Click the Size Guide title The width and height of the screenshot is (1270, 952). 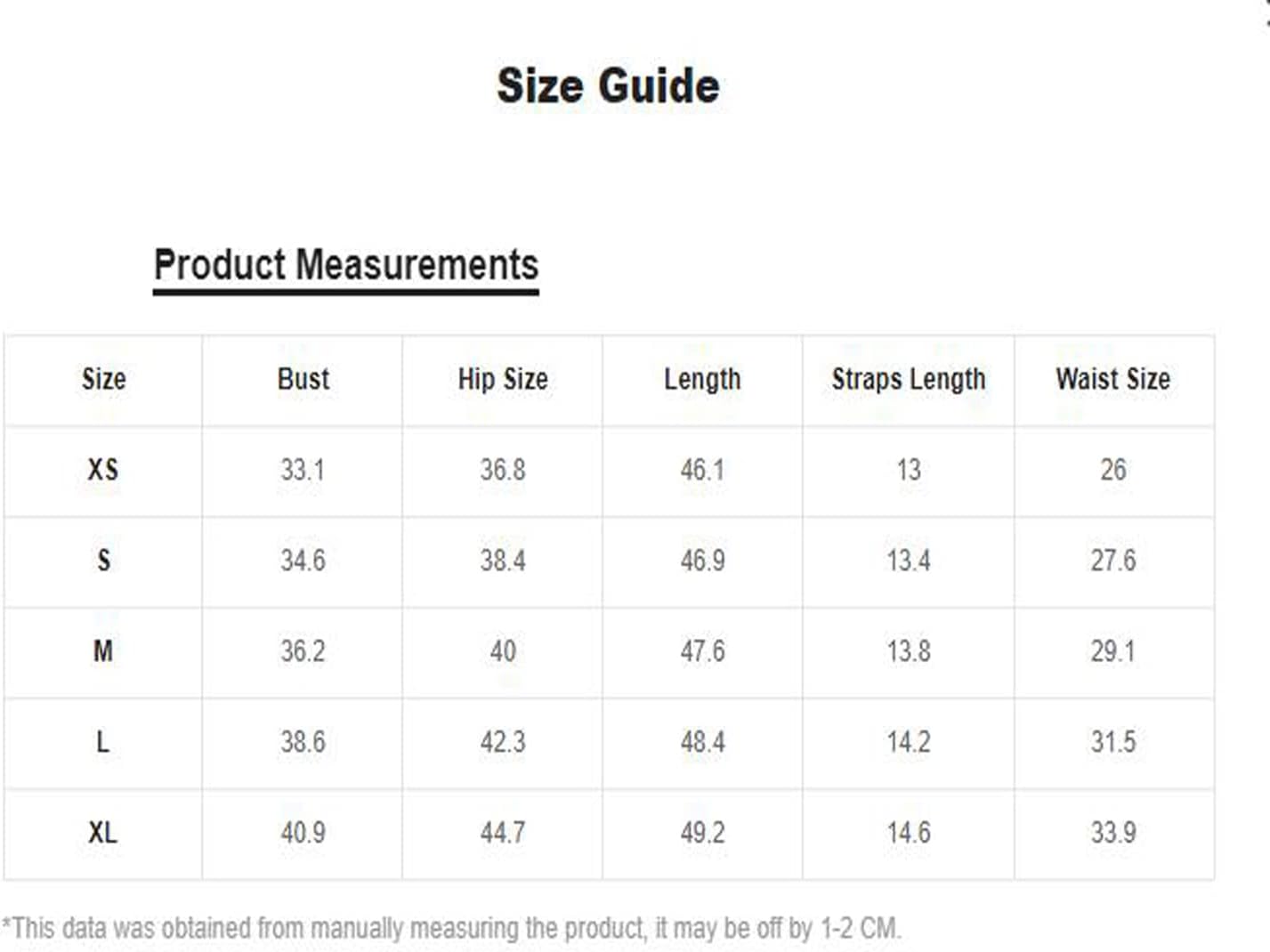(x=608, y=86)
